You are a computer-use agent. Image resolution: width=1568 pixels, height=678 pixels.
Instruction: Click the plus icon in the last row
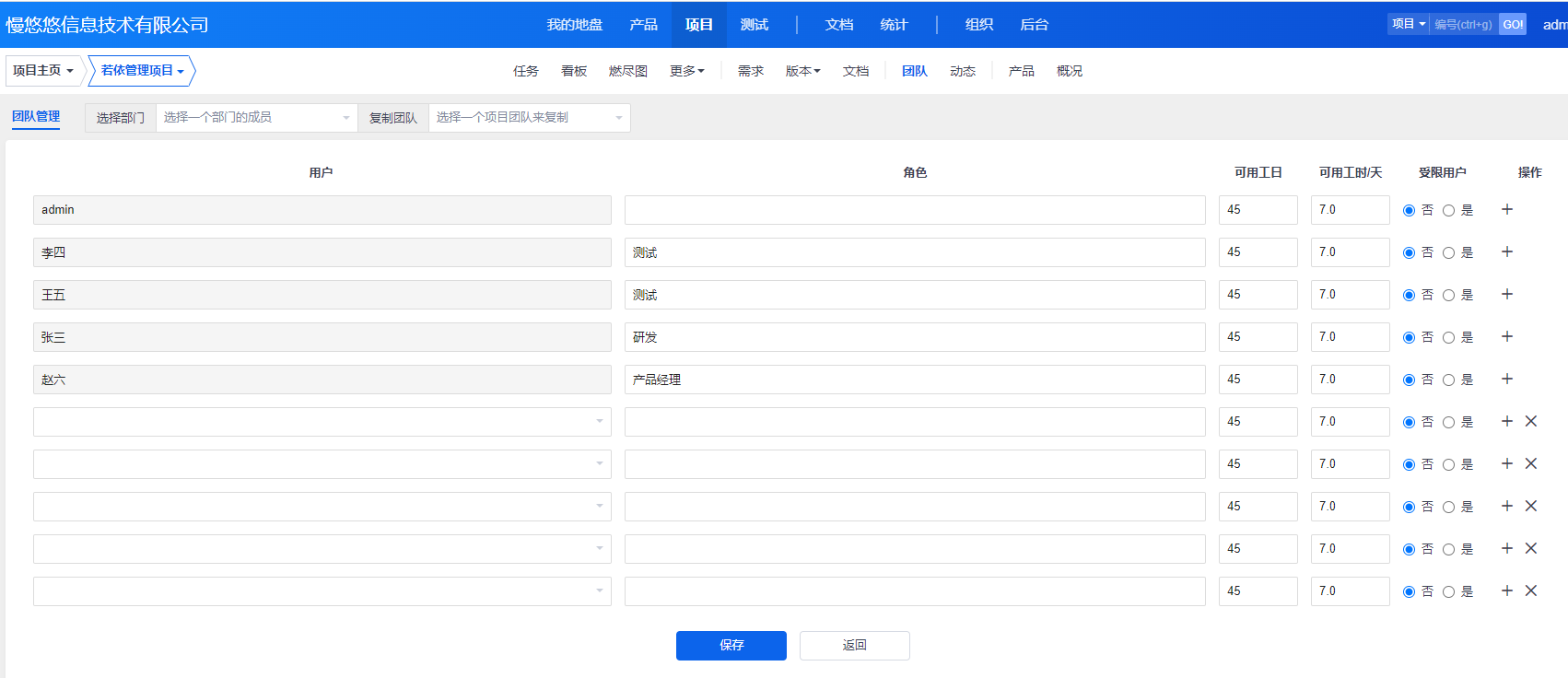click(1507, 591)
